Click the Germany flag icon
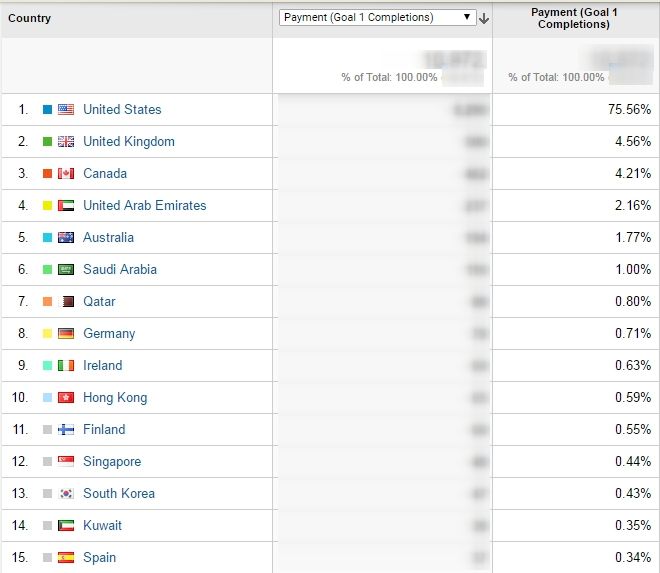Image resolution: width=660 pixels, height=573 pixels. pos(66,333)
